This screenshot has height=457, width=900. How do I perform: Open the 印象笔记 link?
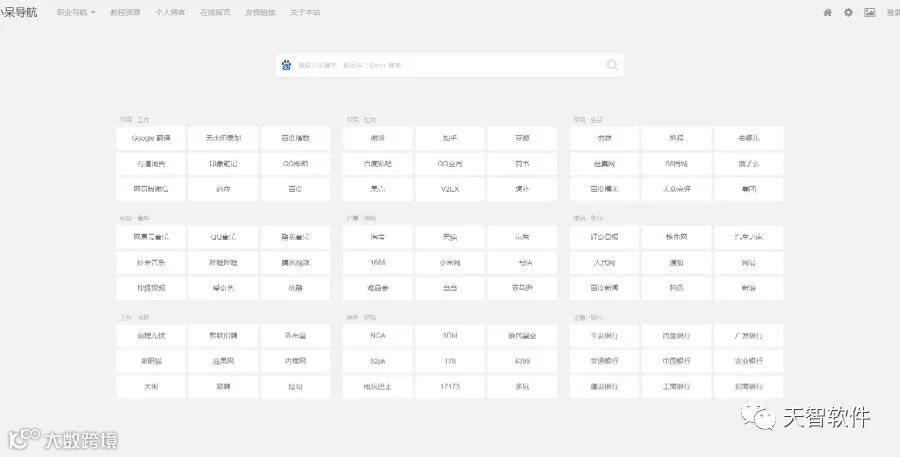(223, 164)
